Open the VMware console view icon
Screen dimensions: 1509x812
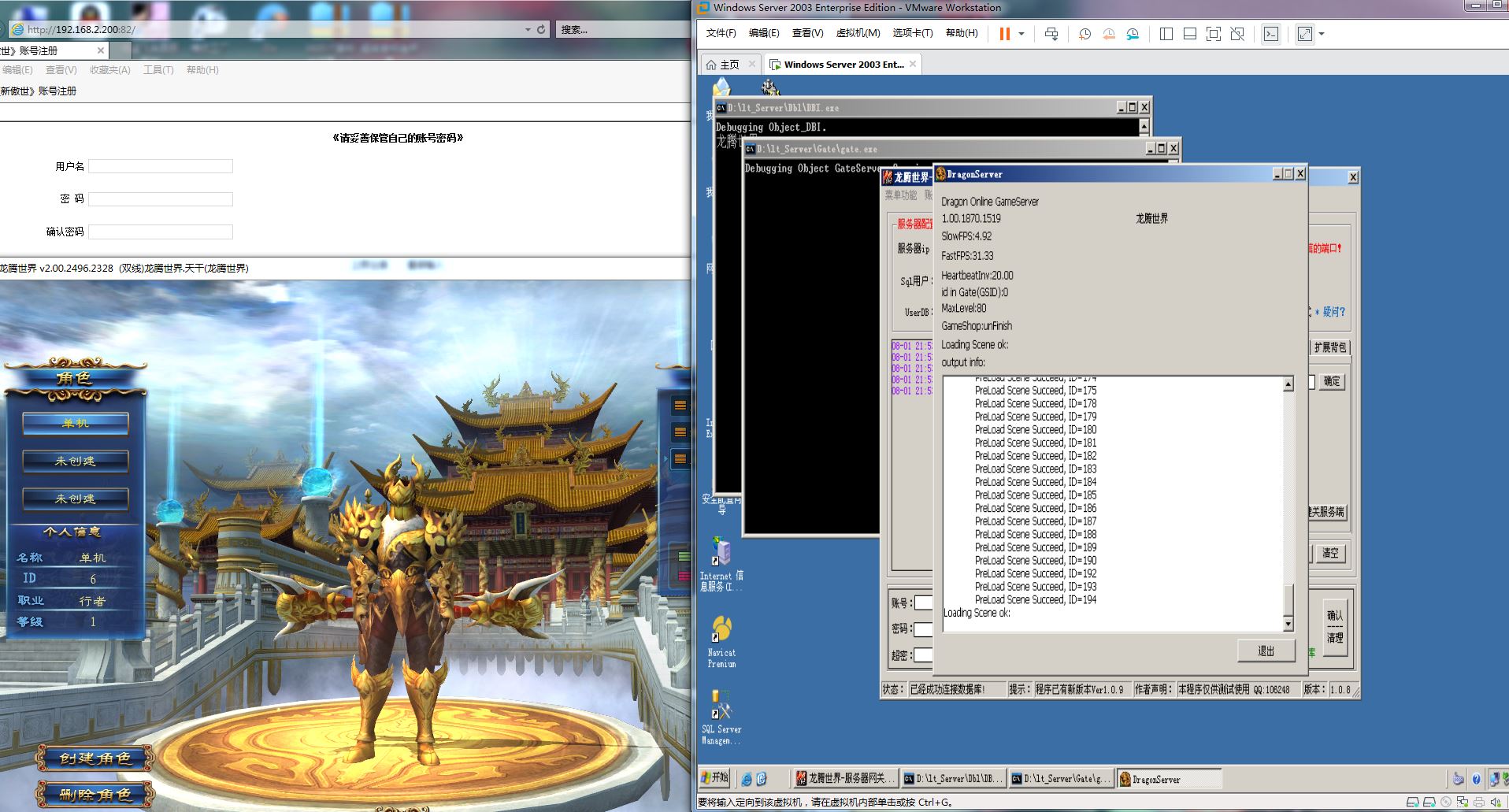point(1270,34)
